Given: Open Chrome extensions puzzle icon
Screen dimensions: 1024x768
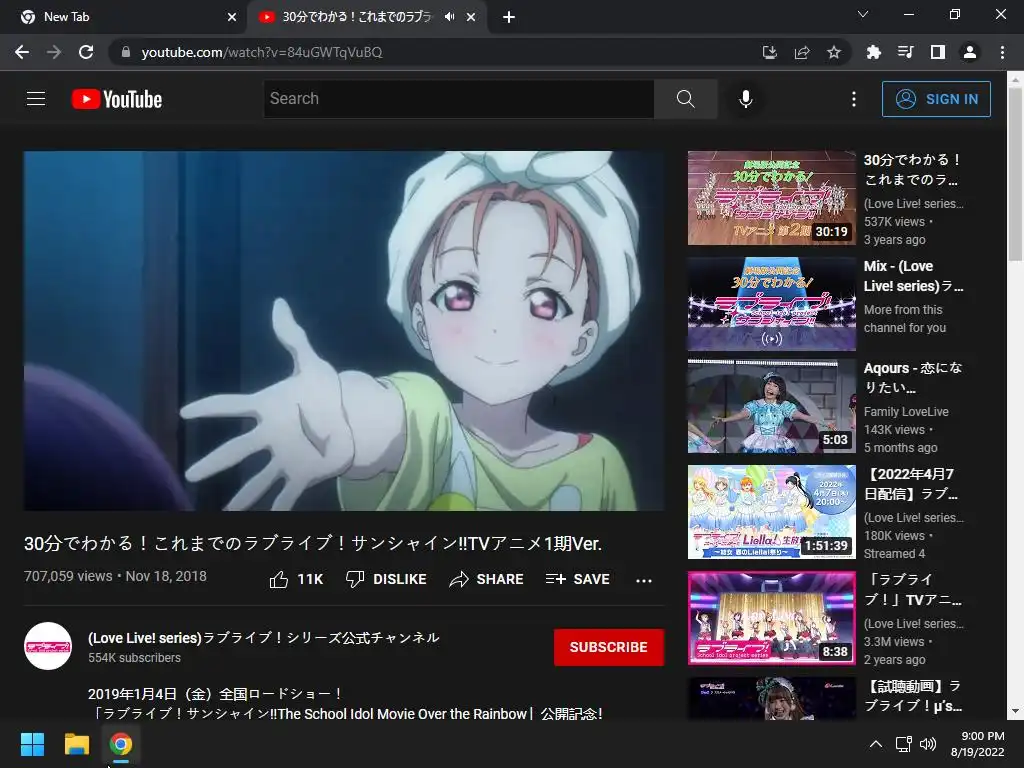Looking at the screenshot, I should 873,52.
